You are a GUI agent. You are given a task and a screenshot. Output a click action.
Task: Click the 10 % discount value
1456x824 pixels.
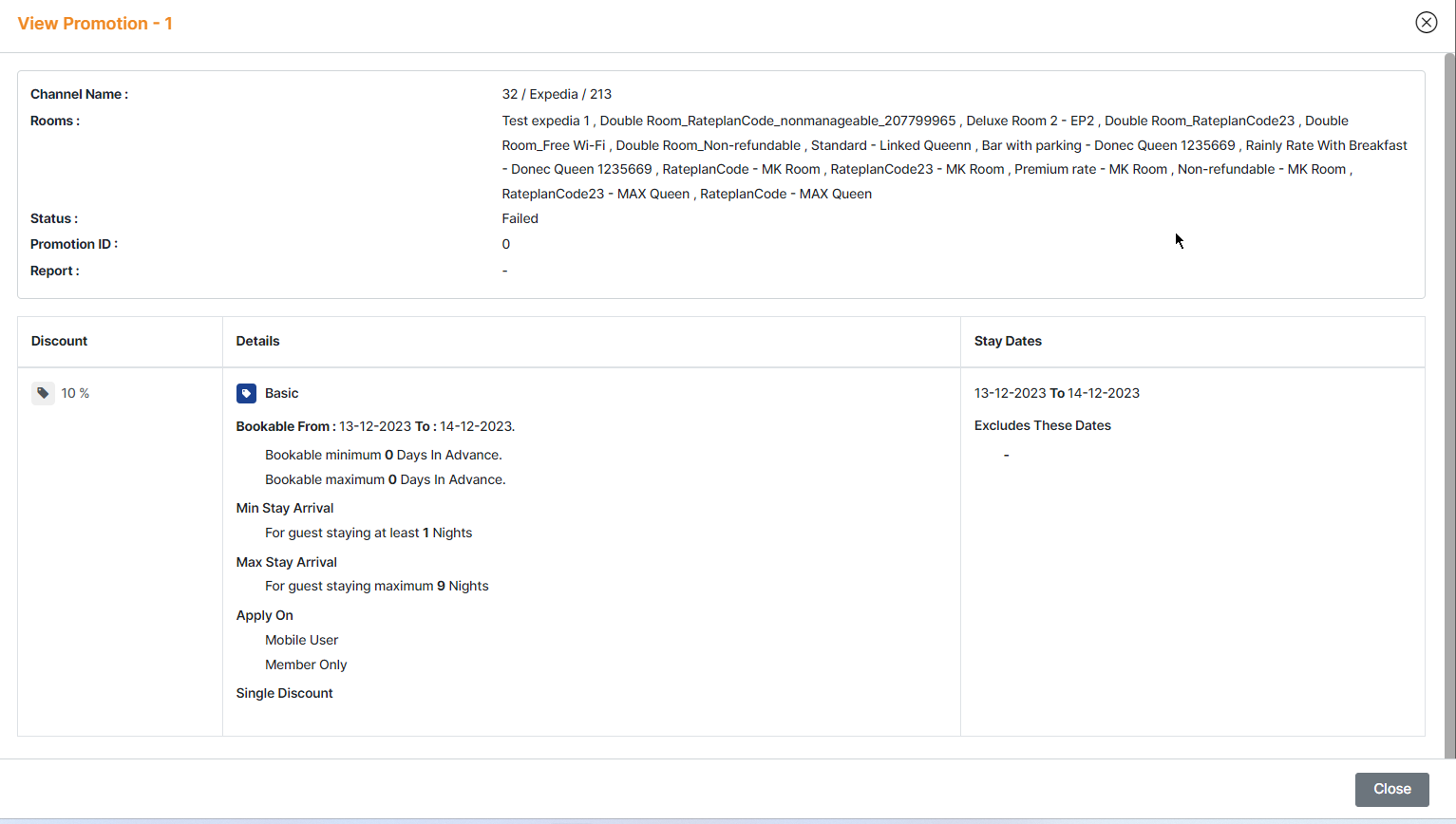(75, 393)
